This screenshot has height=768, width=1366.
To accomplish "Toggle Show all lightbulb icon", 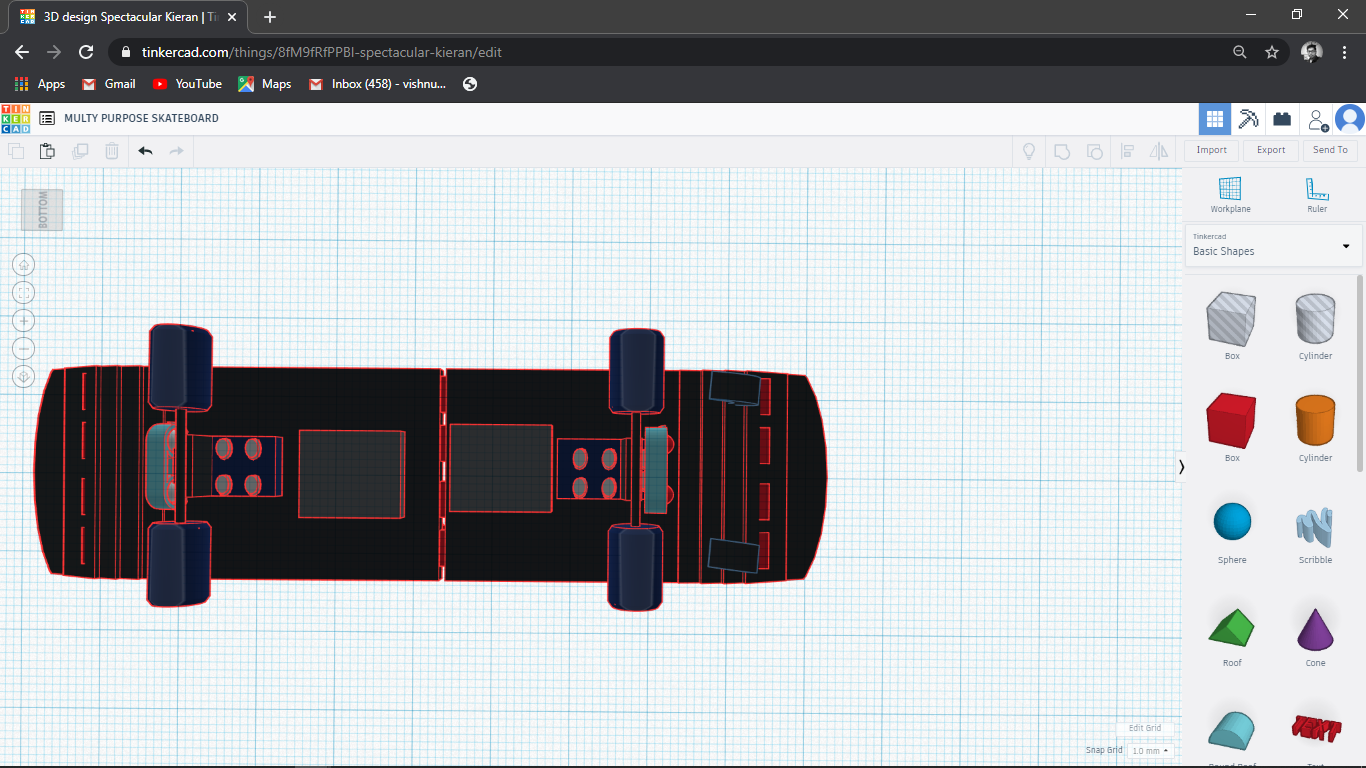I will [1027, 151].
